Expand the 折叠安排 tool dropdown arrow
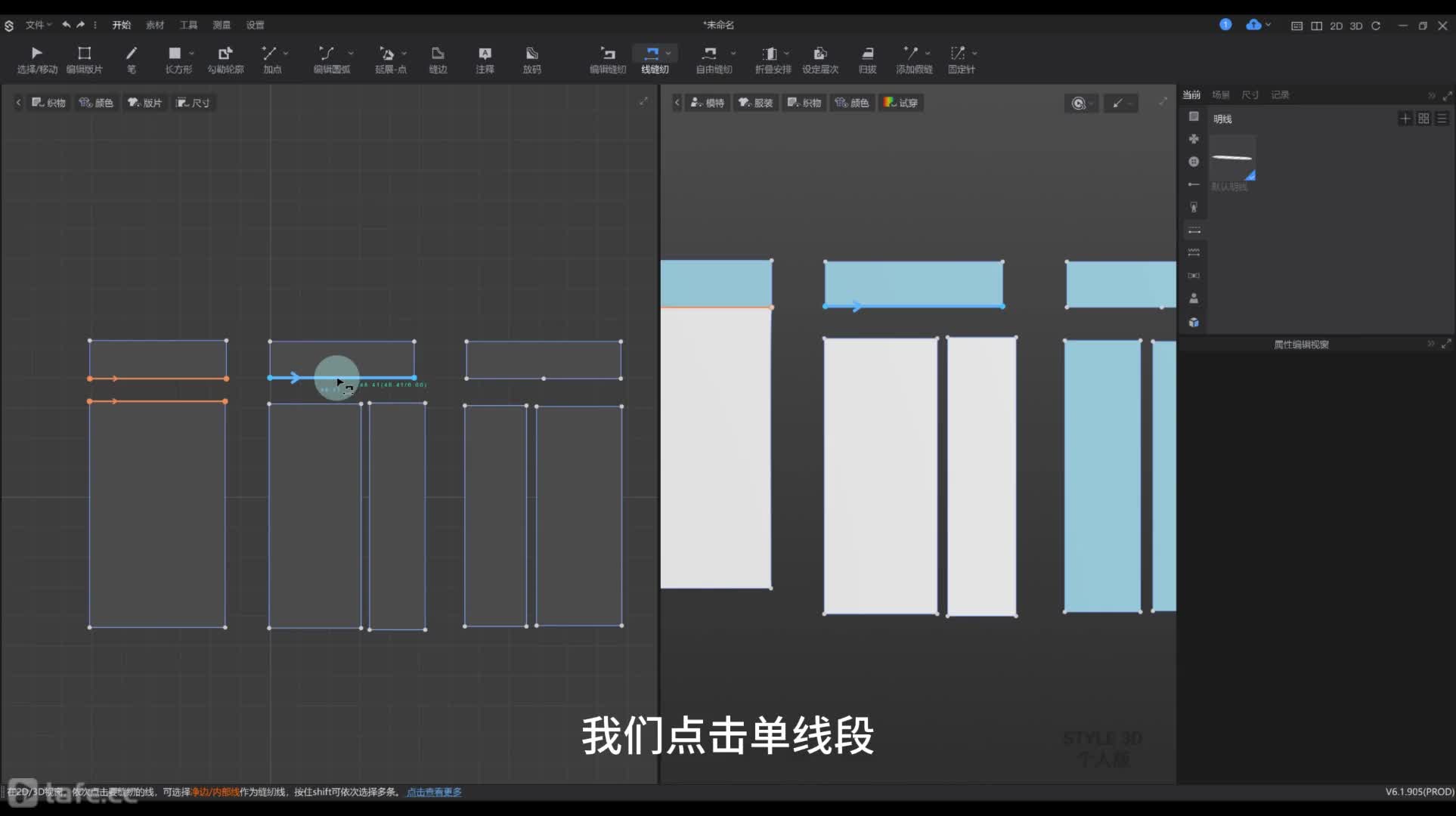This screenshot has height=816, width=1456. [x=787, y=53]
